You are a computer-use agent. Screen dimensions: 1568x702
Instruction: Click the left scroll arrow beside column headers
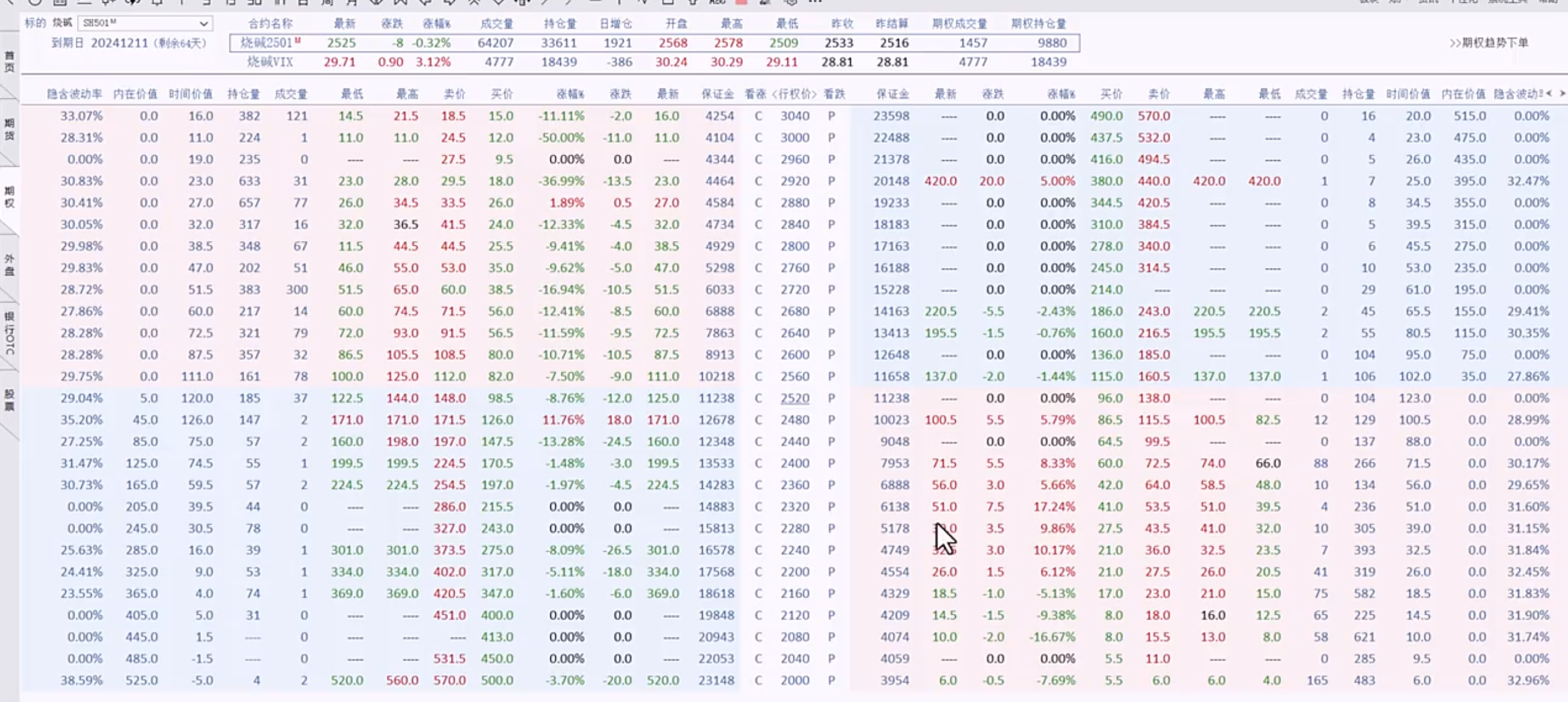1548,93
